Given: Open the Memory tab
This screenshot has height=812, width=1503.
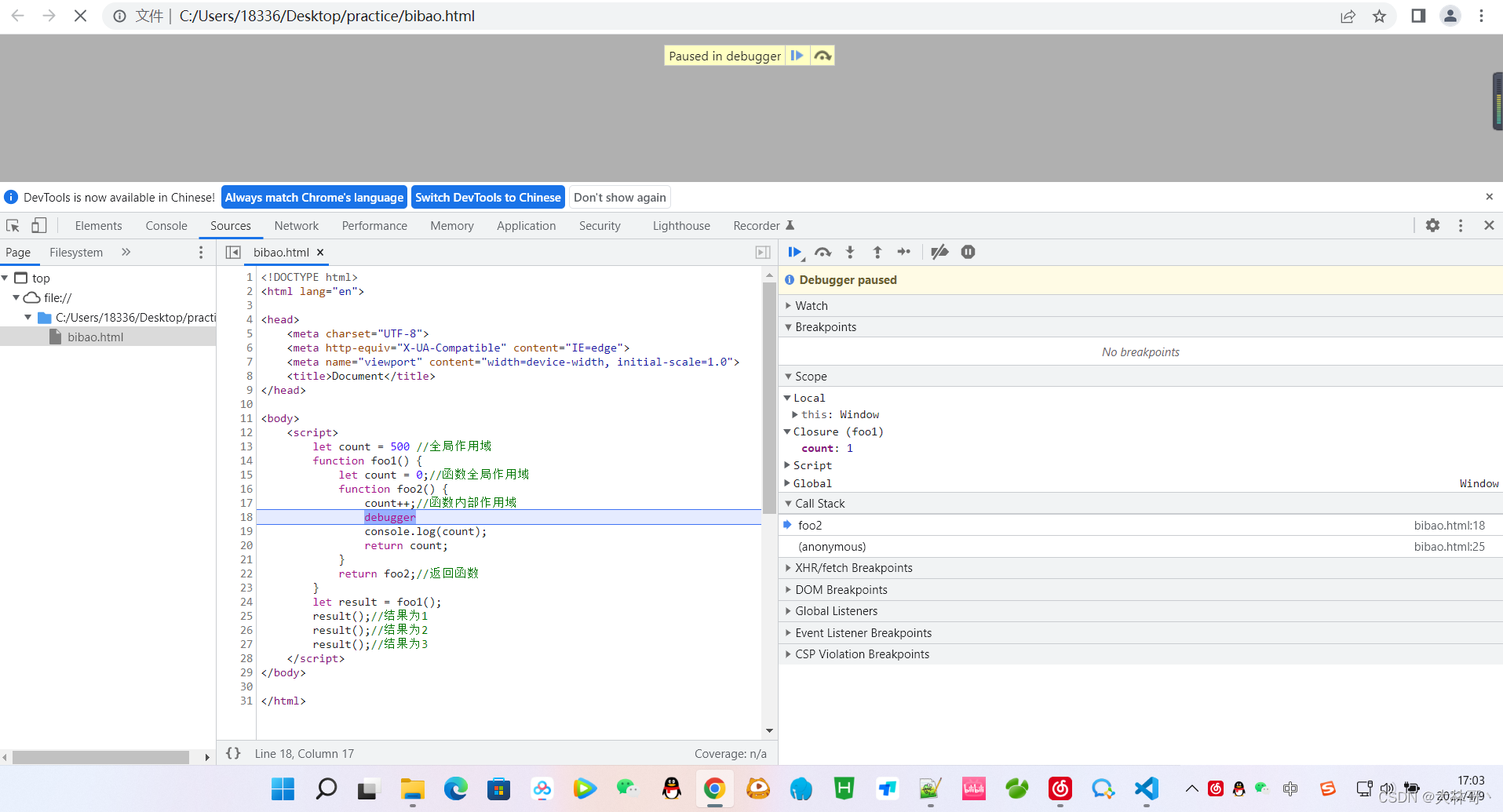Looking at the screenshot, I should [452, 226].
